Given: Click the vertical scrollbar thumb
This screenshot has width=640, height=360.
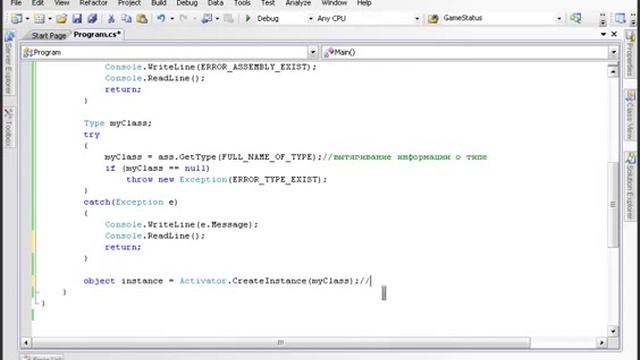Looking at the screenshot, I should 613,204.
